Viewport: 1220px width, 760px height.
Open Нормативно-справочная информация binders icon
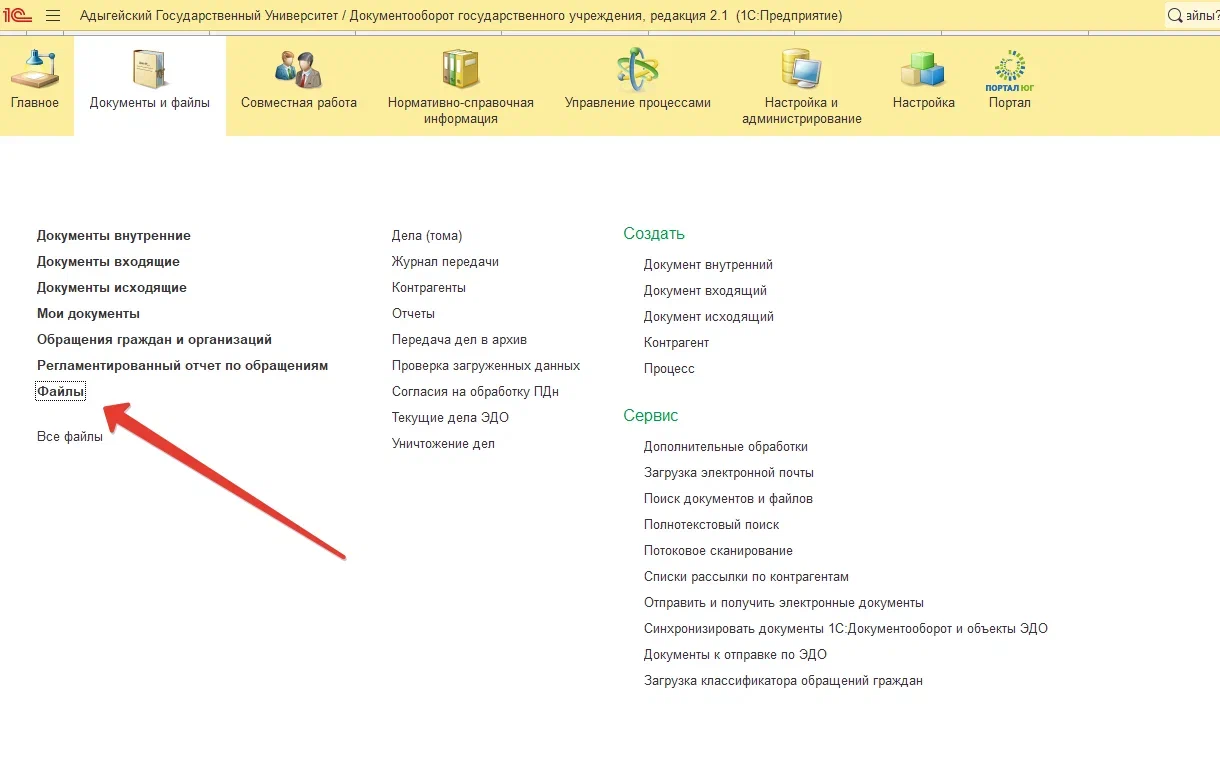click(x=460, y=68)
